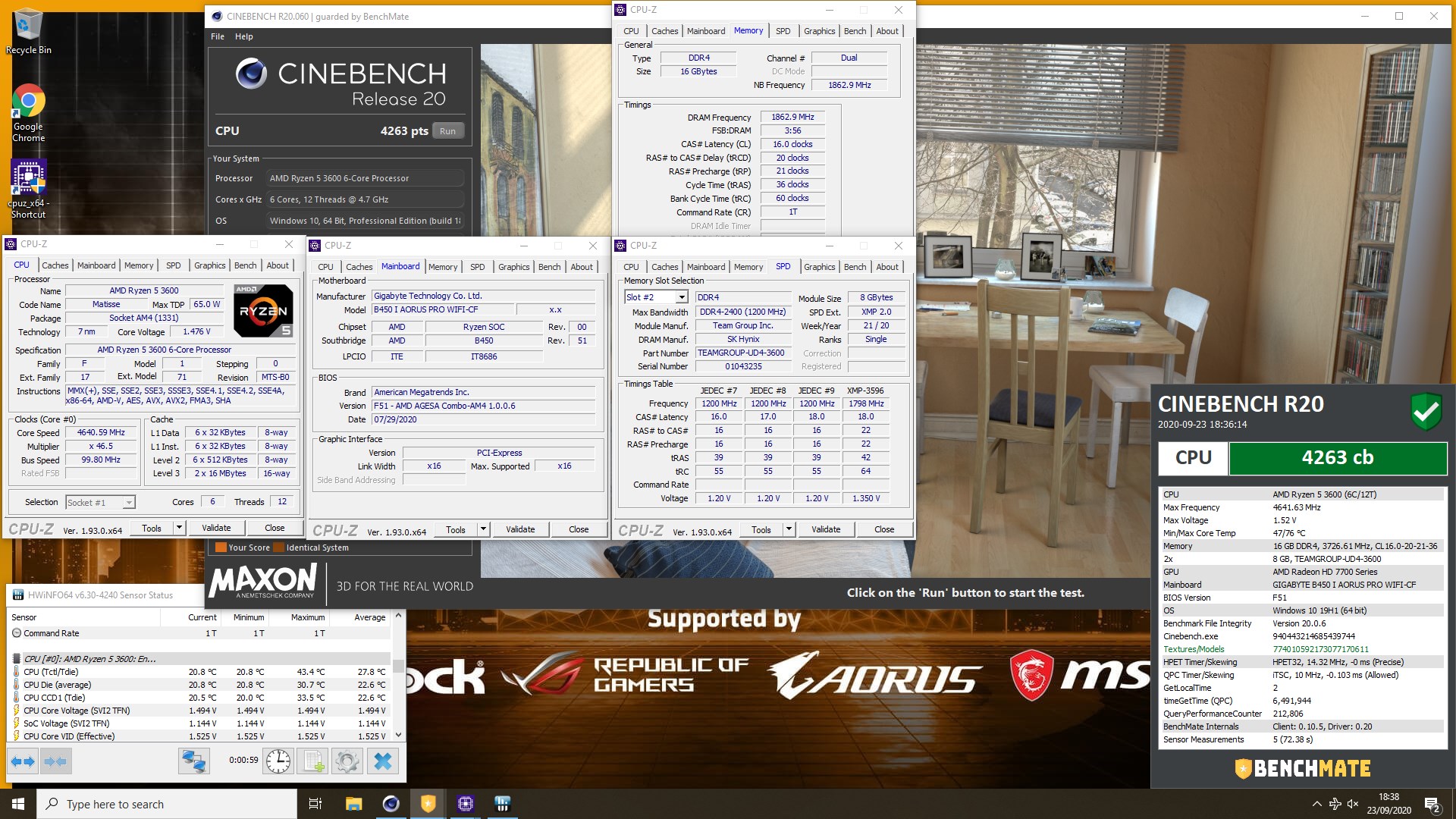Select About tab in top Memory CPU-Z window
Viewport: 1456px width, 819px height.
pos(887,31)
